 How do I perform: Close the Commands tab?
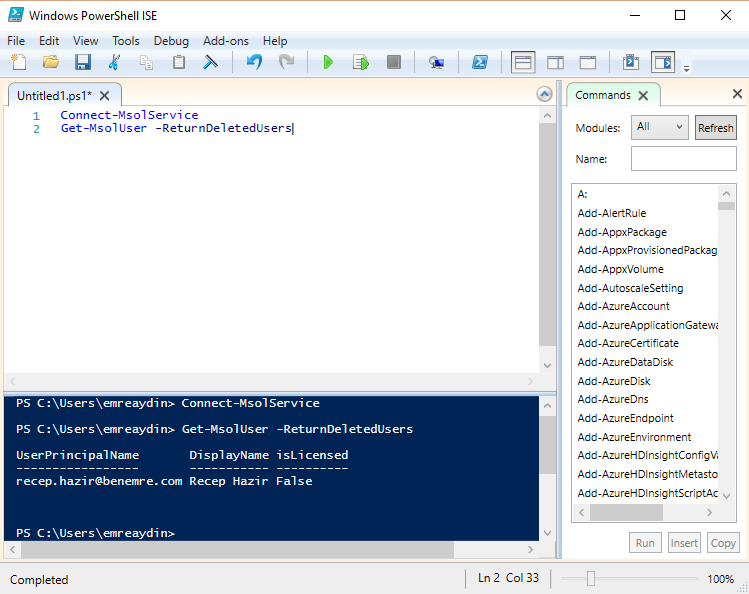pos(643,95)
